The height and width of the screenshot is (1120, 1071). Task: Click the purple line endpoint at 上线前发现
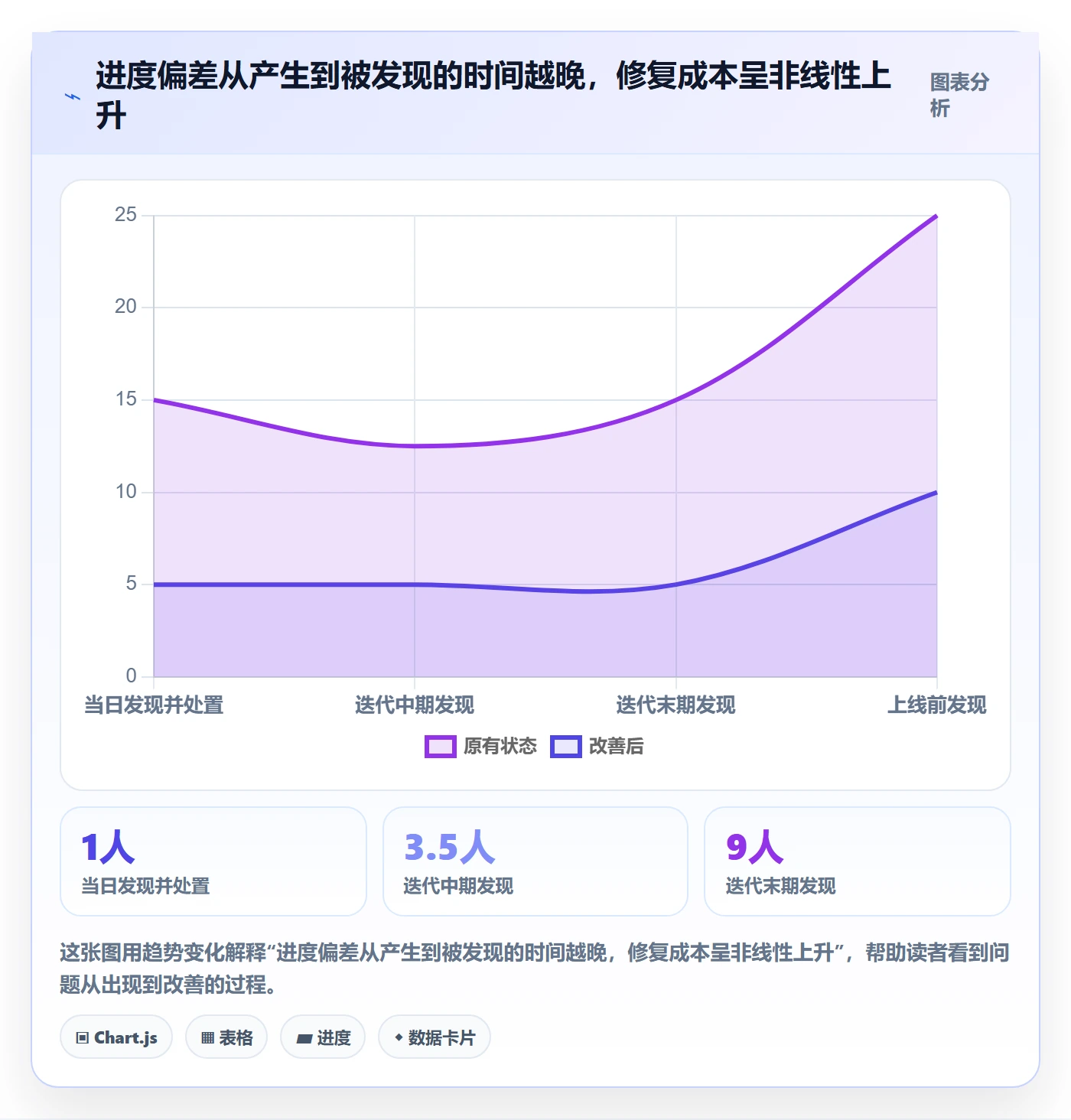(936, 217)
